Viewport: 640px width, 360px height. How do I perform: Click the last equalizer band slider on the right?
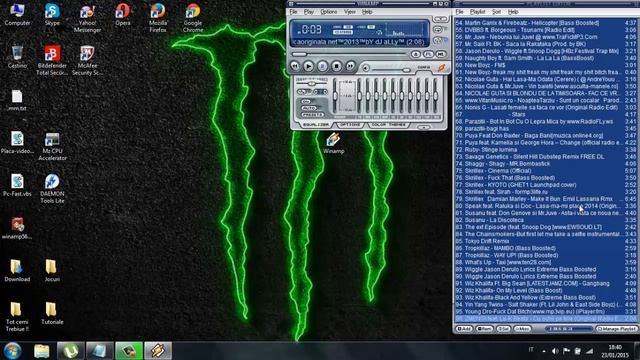[436, 96]
